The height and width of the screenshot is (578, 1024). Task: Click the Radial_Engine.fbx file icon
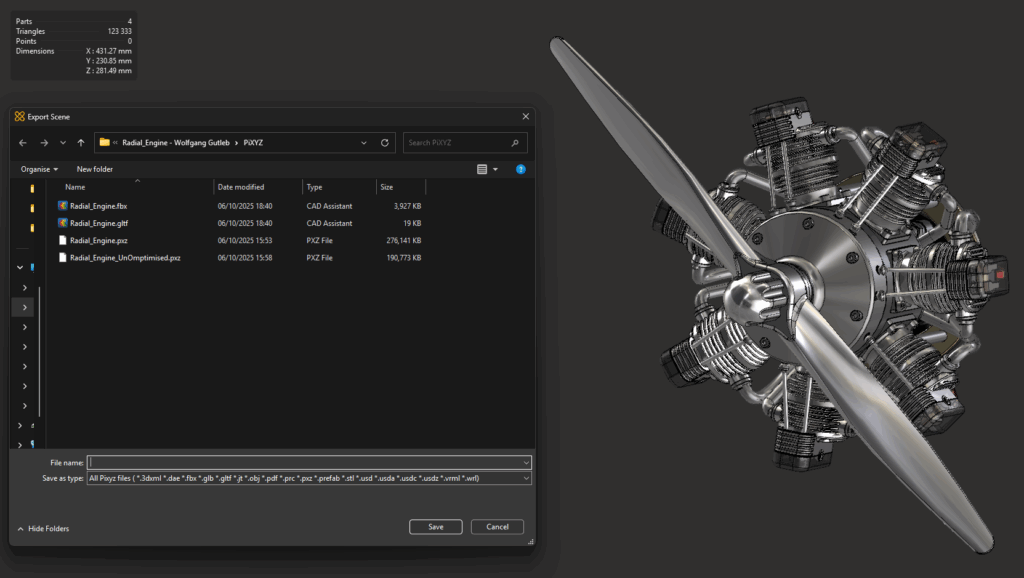coord(63,206)
